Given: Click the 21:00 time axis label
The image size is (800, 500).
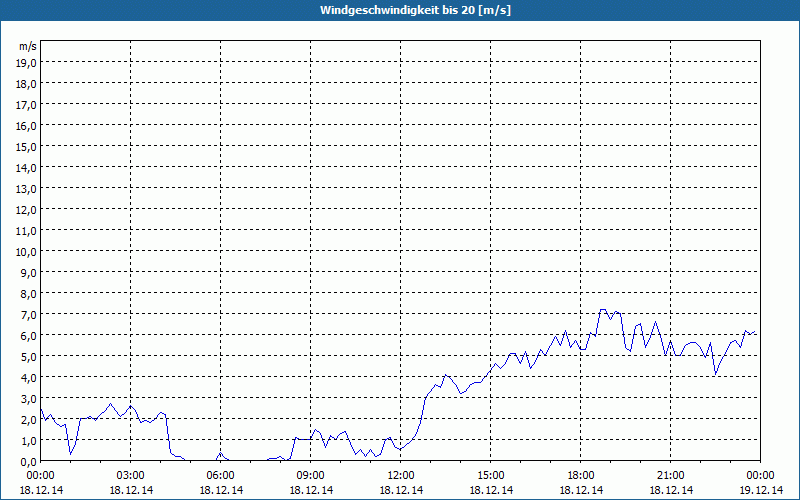Looking at the screenshot, I should (670, 476).
